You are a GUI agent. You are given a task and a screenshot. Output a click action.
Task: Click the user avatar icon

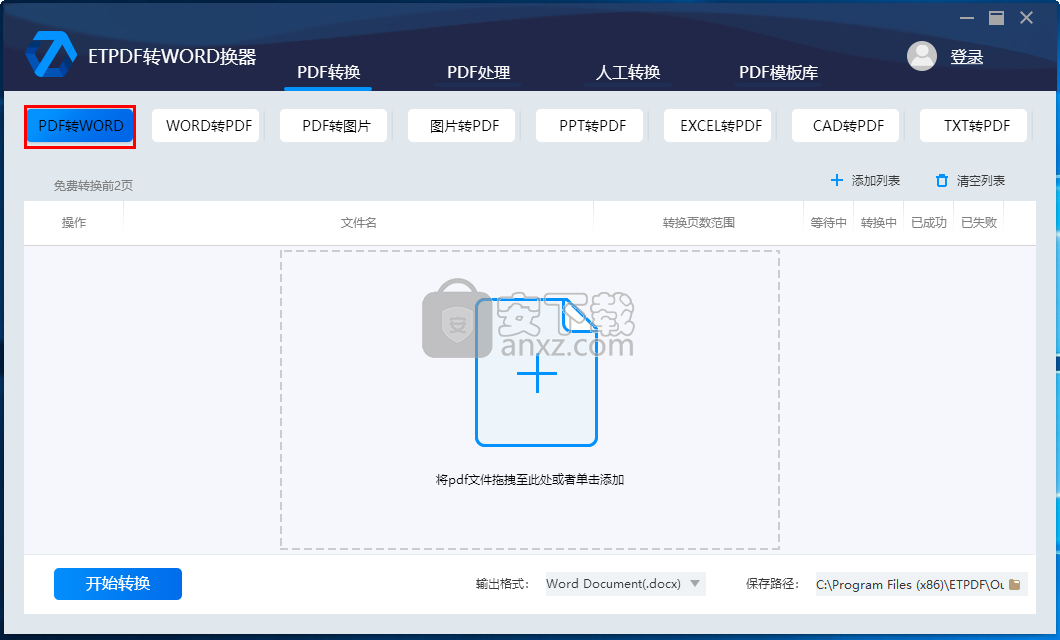point(921,56)
